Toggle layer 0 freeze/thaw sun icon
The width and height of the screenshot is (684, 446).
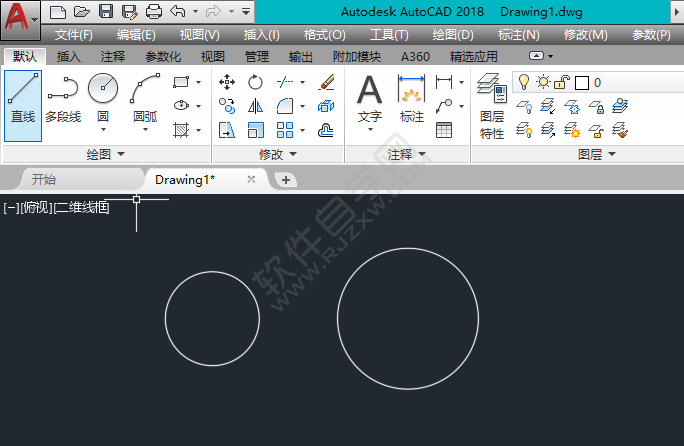click(544, 82)
